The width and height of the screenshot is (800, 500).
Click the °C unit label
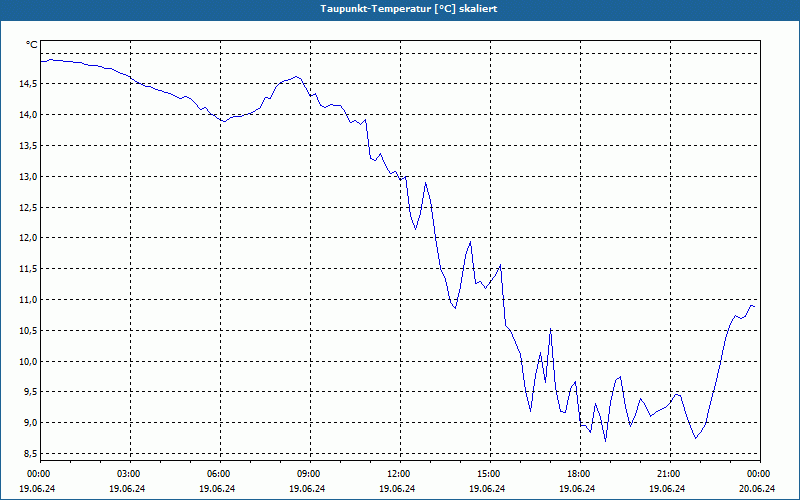pyautogui.click(x=32, y=45)
